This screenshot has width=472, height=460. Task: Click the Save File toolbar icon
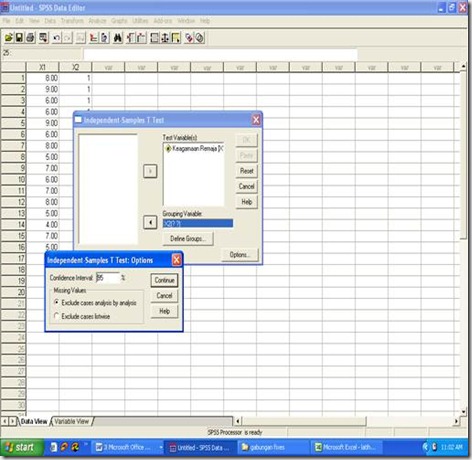[x=19, y=38]
